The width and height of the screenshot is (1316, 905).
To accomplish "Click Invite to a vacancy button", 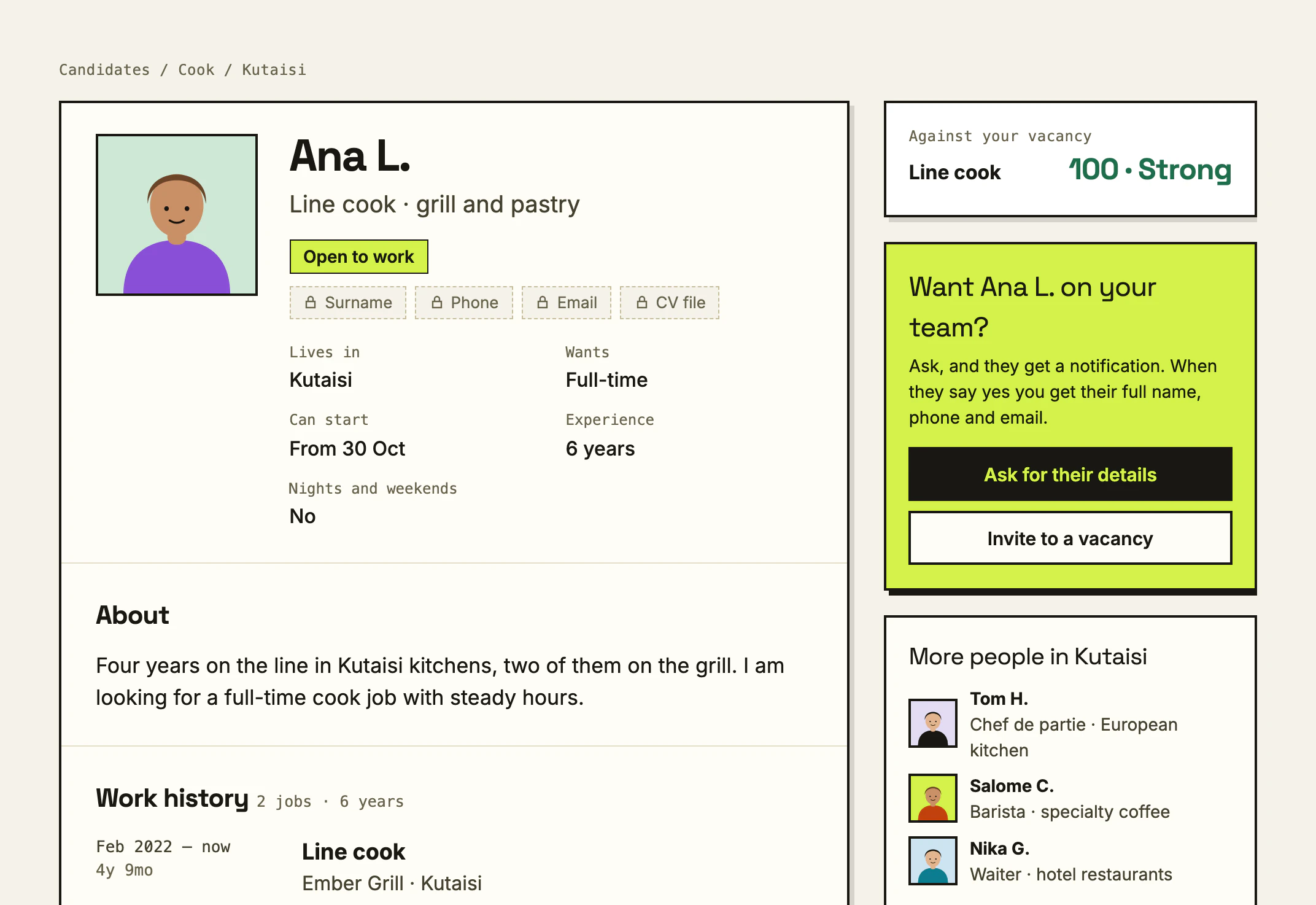I will [1070, 538].
